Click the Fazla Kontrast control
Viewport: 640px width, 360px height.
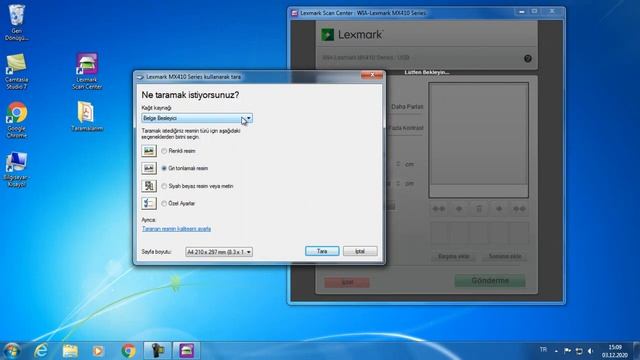tap(405, 128)
